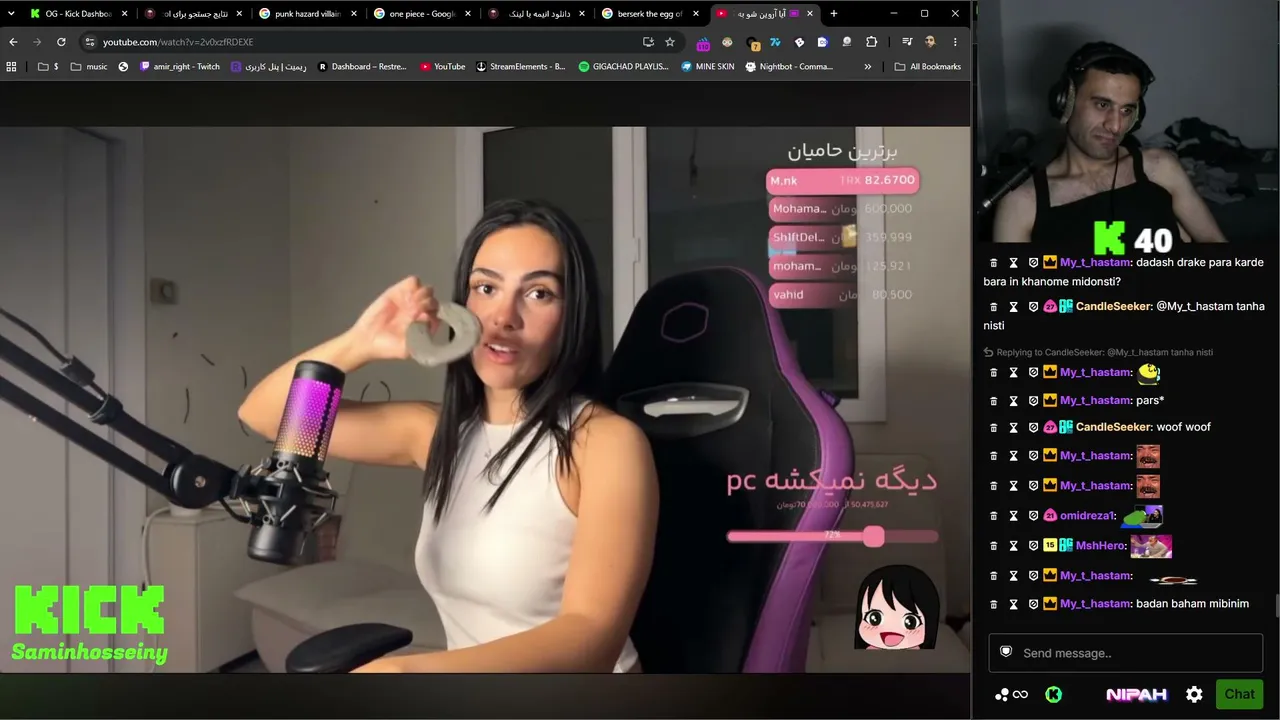Reload the YouTube page

61,42
